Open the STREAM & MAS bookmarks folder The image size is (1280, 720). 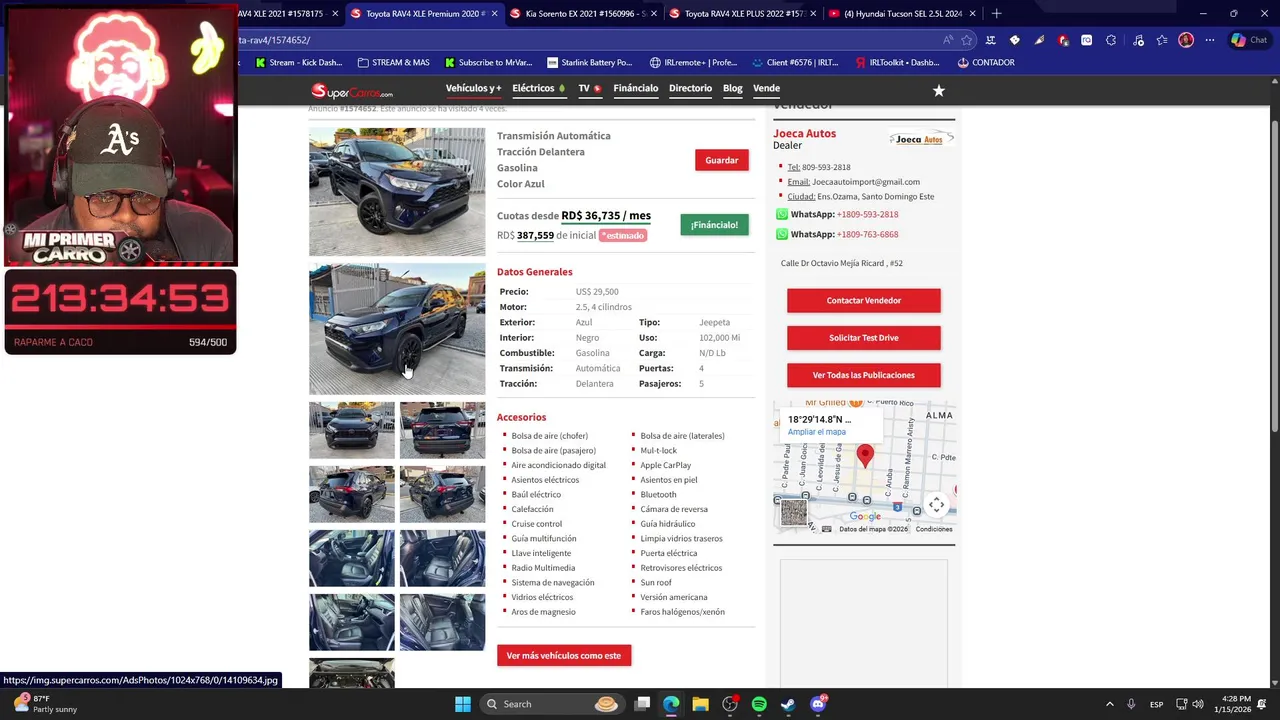392,62
